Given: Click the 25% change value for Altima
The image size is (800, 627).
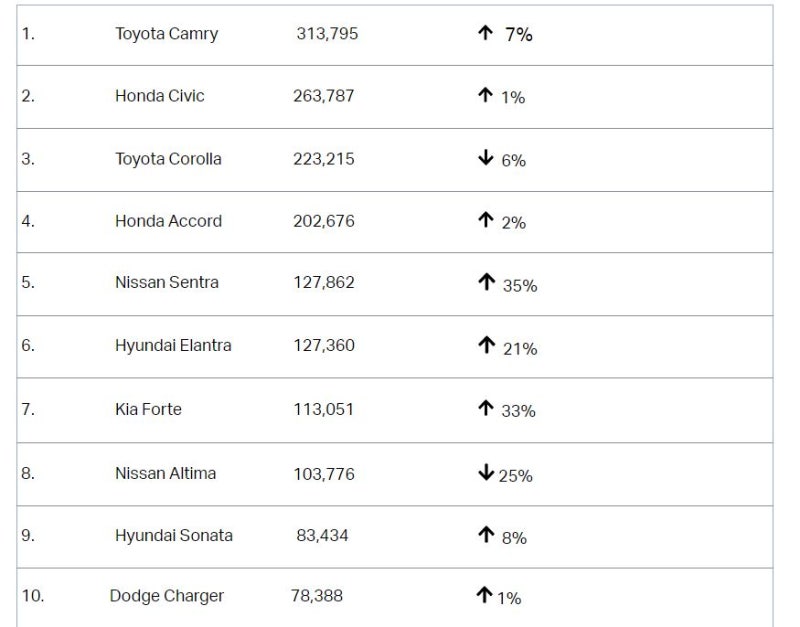Looking at the screenshot, I should coord(515,476).
